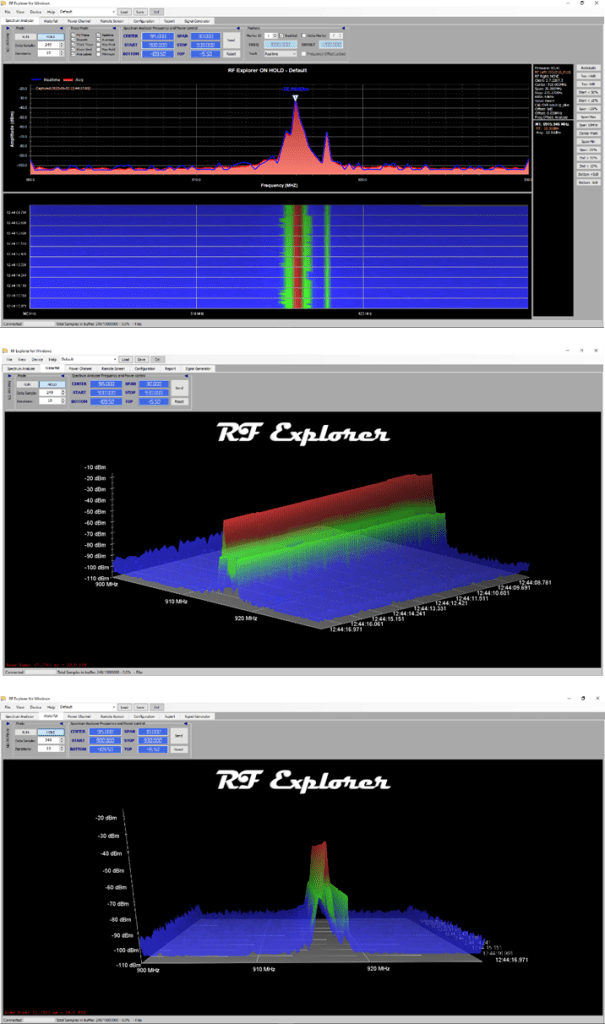This screenshot has width=605, height=1024.
Task: Click the HOLD button in middle window
Action: pos(47,383)
